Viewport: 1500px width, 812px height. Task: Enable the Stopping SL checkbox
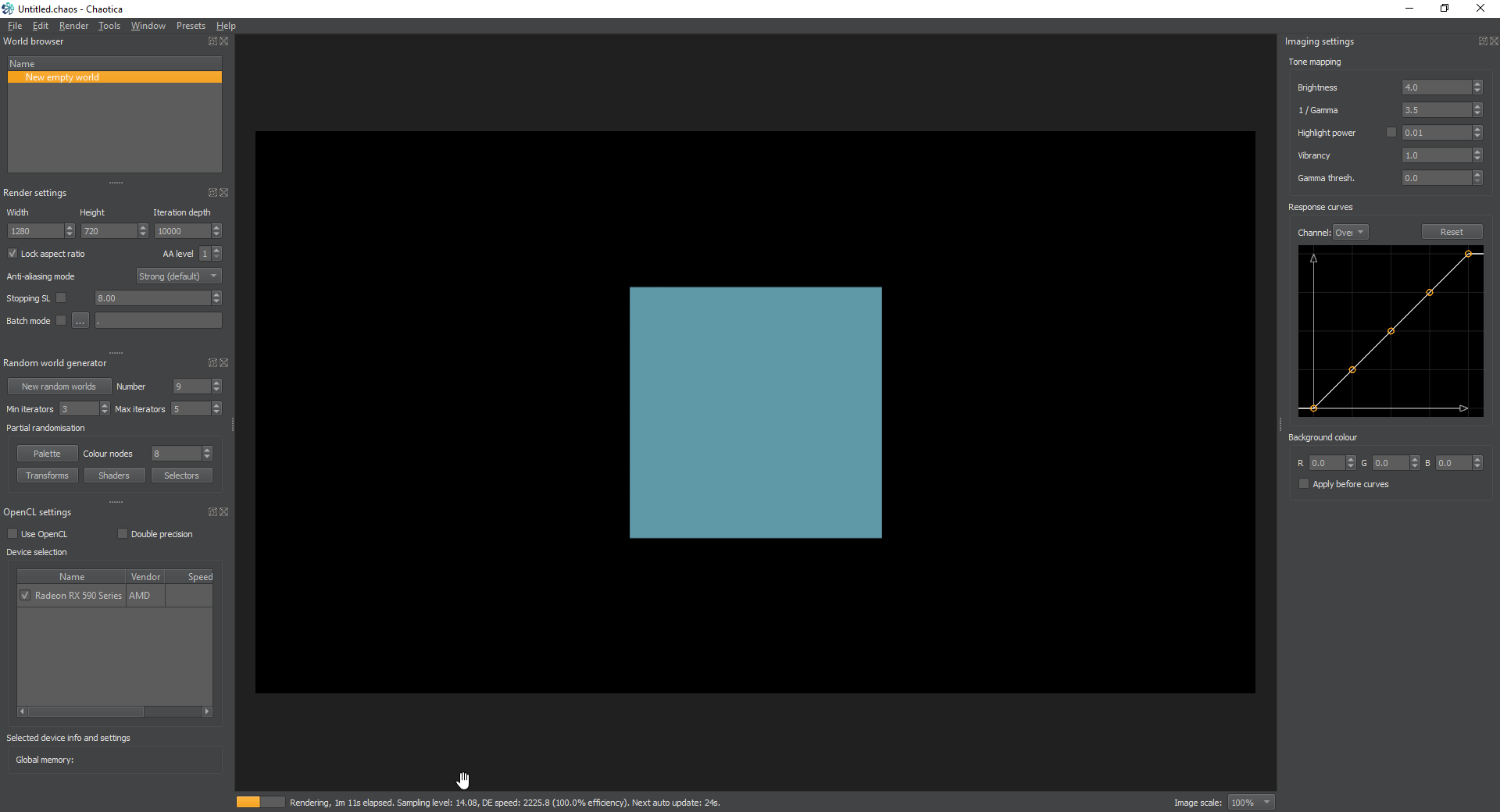click(61, 298)
